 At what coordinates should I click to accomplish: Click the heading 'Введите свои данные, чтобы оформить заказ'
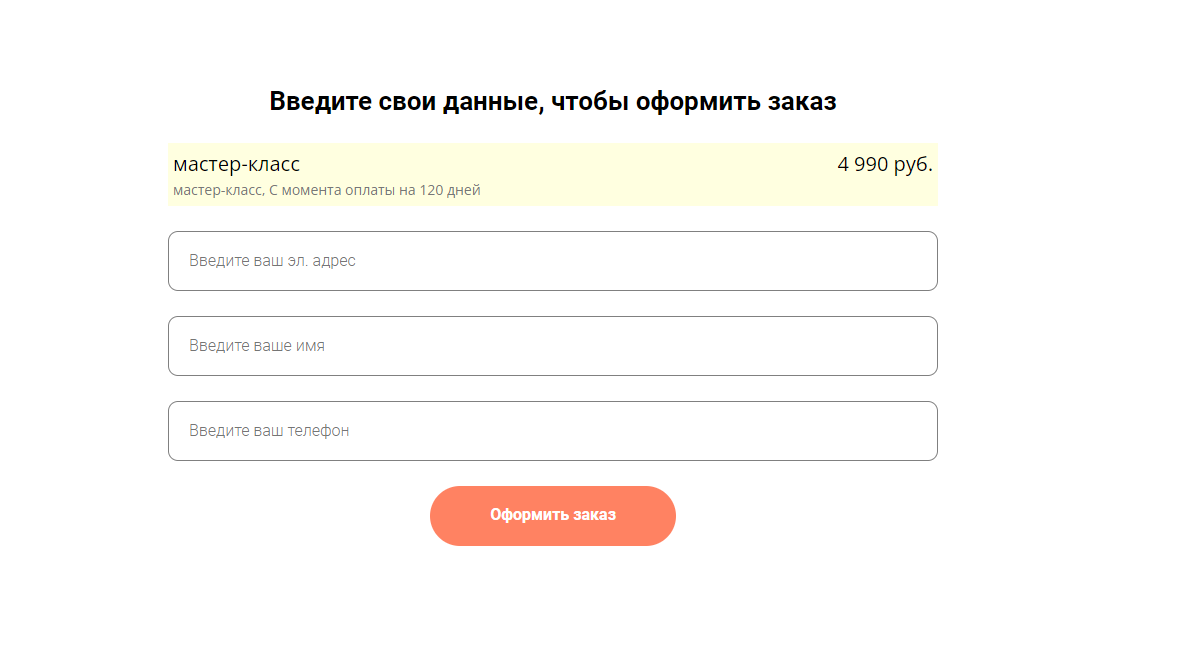point(552,100)
